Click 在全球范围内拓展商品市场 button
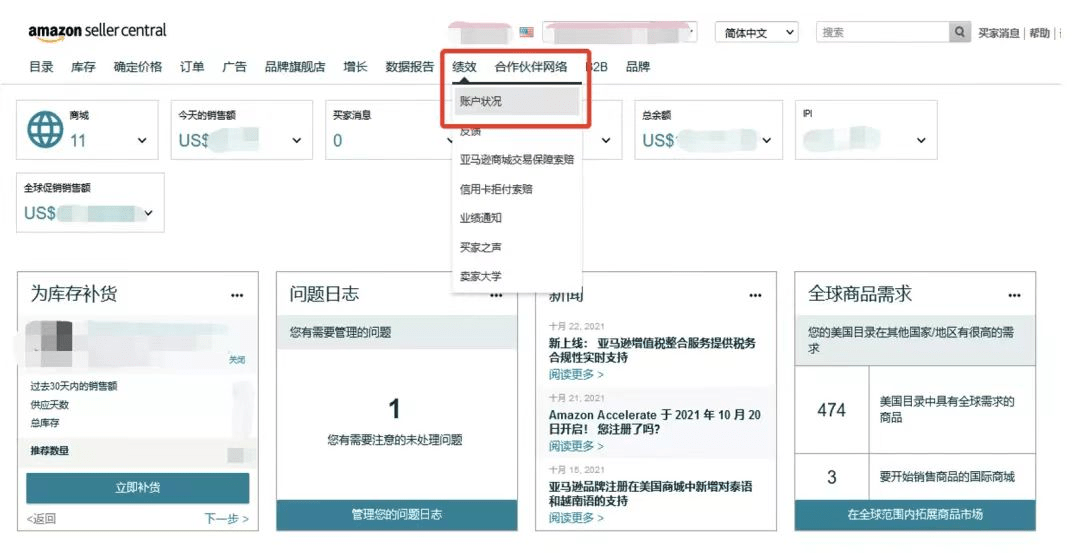The width and height of the screenshot is (1080, 553). 914,515
